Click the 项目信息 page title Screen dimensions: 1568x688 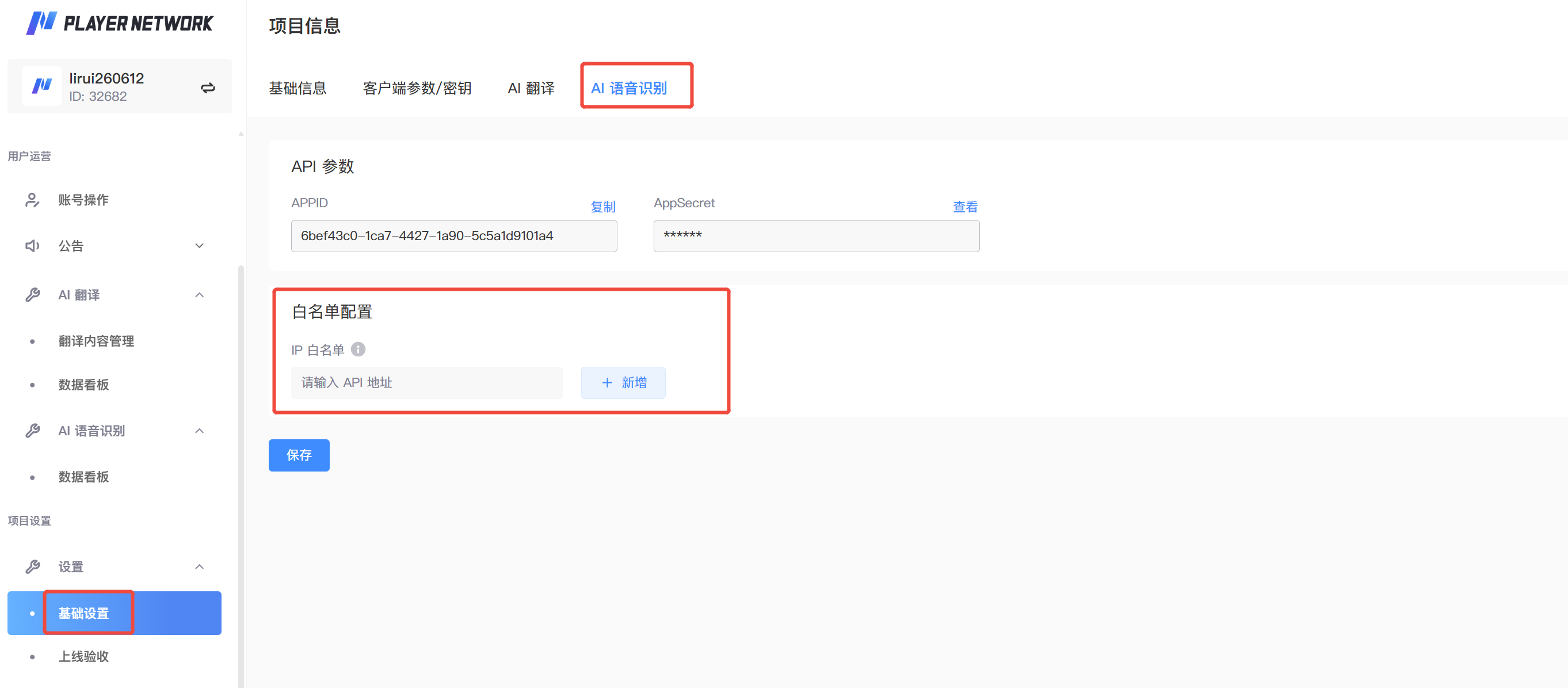coord(304,25)
